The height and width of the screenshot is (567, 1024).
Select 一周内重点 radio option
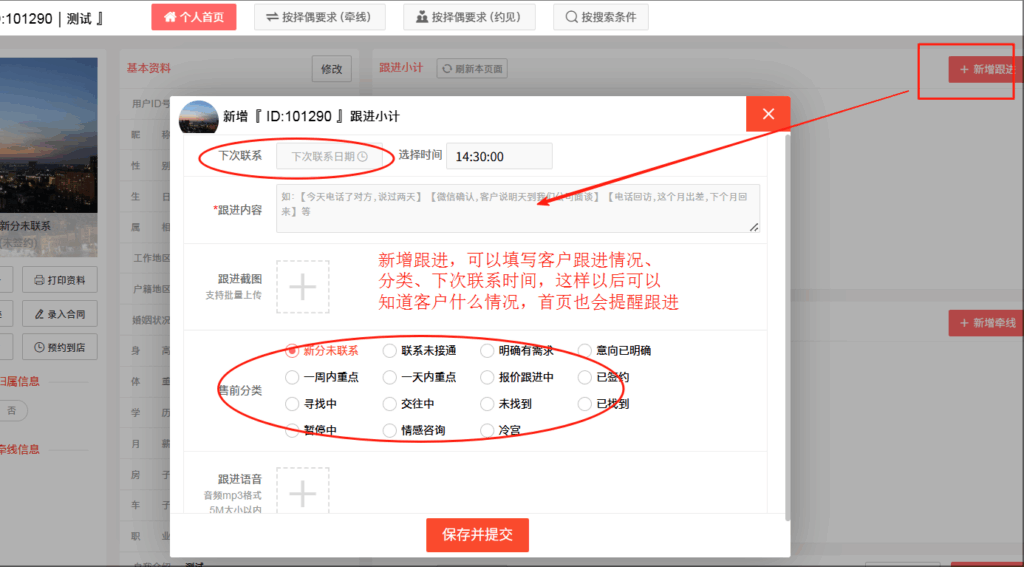tap(292, 378)
